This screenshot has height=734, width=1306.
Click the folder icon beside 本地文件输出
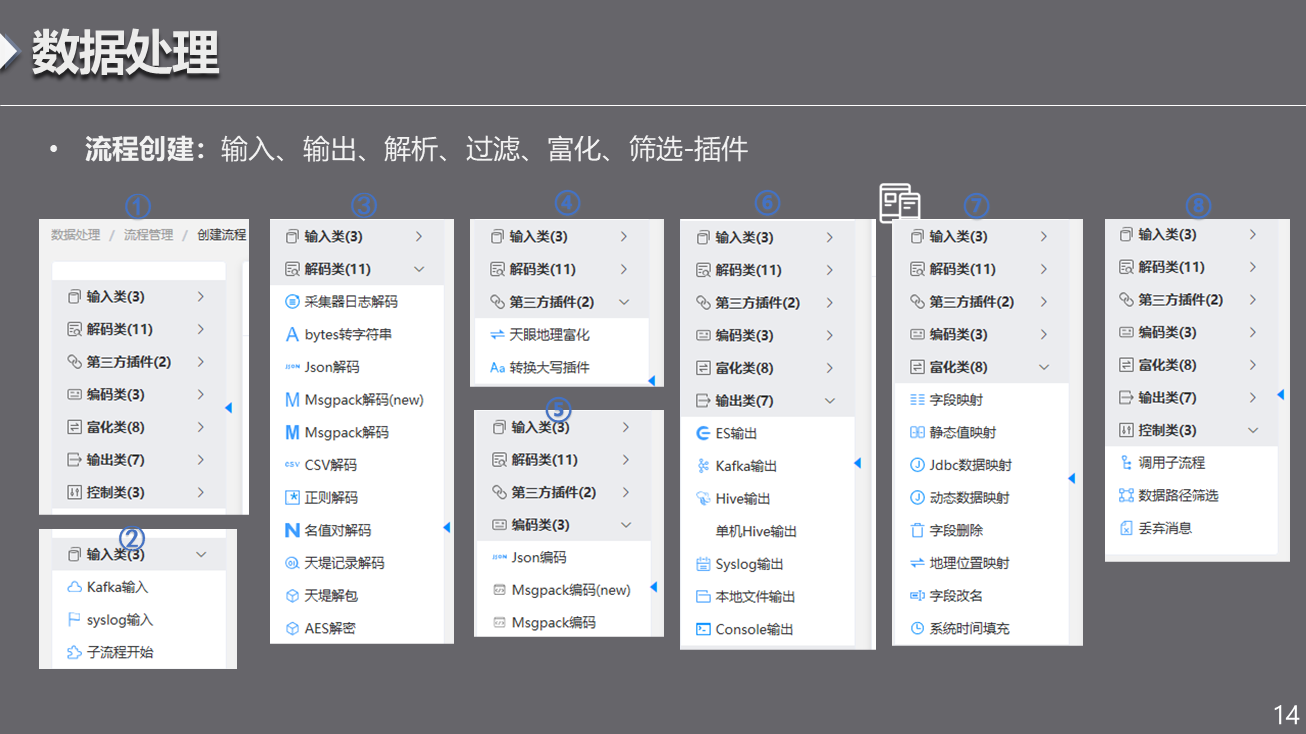pyautogui.click(x=702, y=597)
